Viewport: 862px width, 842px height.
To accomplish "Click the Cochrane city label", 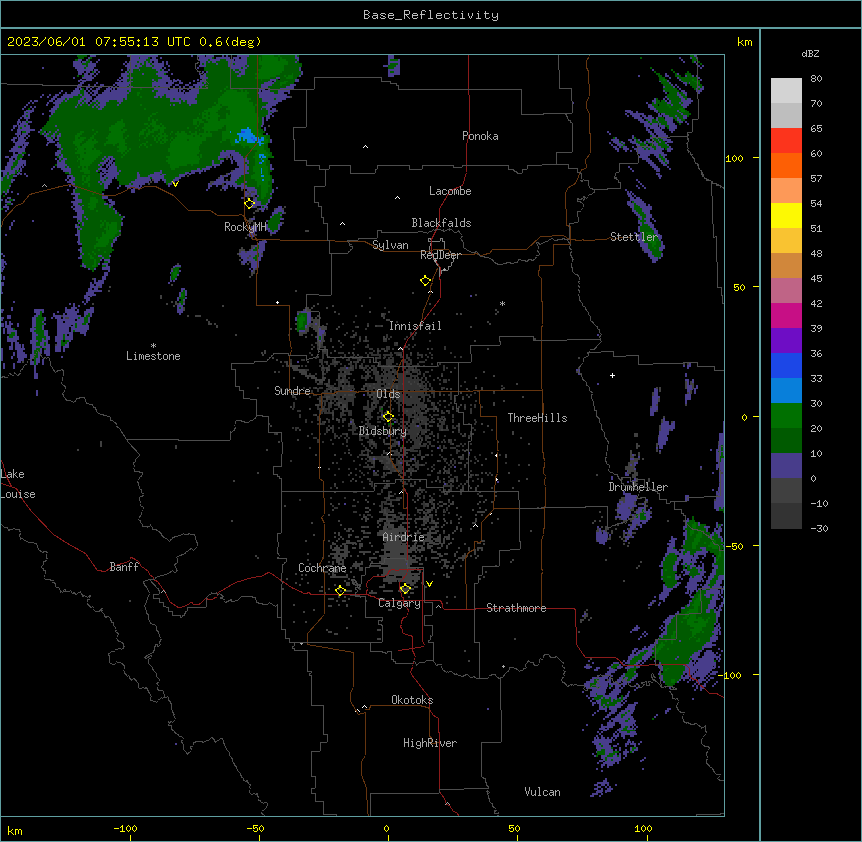I will point(322,568).
